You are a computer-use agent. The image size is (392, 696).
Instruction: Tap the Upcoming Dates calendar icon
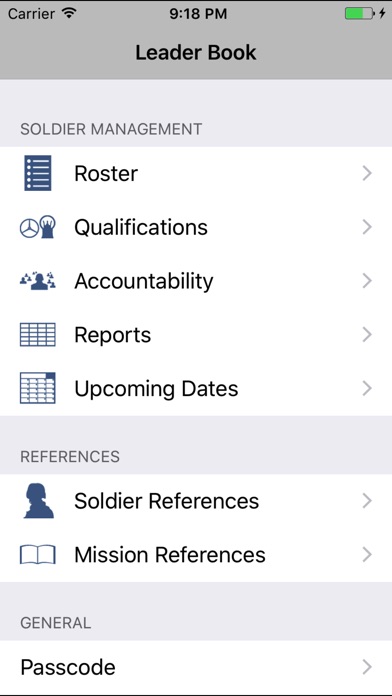(38, 388)
